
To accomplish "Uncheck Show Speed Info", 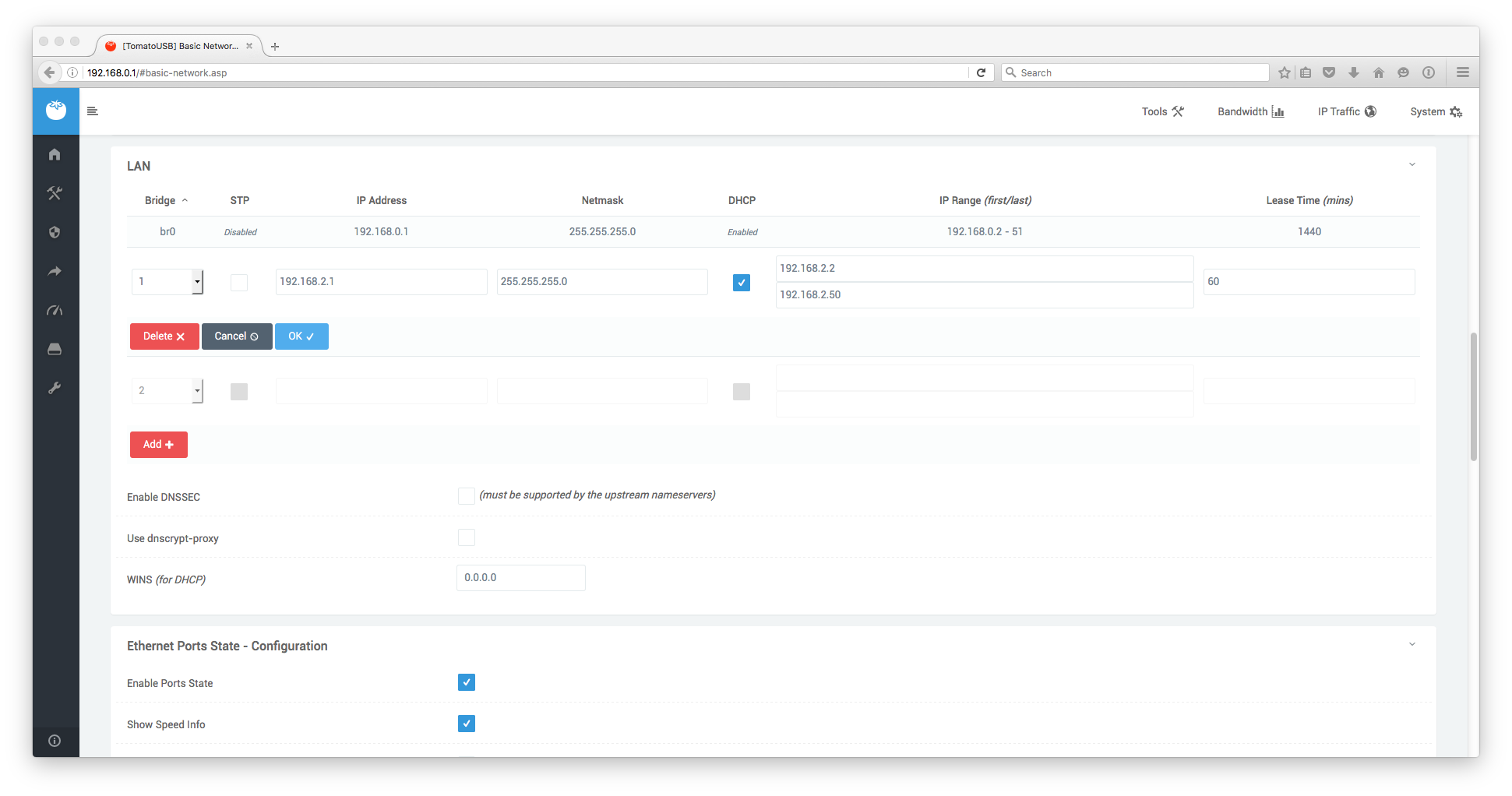I will coord(467,724).
